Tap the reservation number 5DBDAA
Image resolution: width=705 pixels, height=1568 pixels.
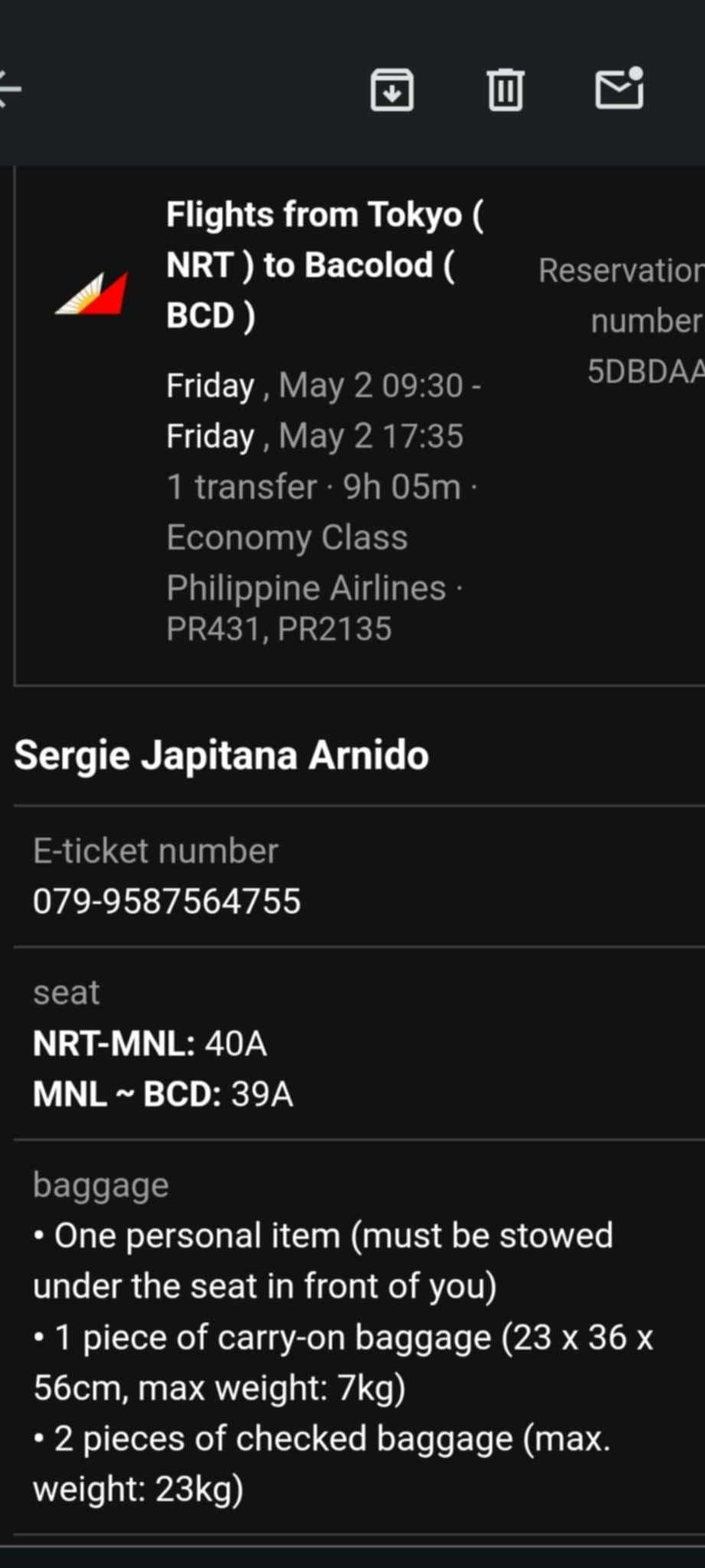click(645, 371)
